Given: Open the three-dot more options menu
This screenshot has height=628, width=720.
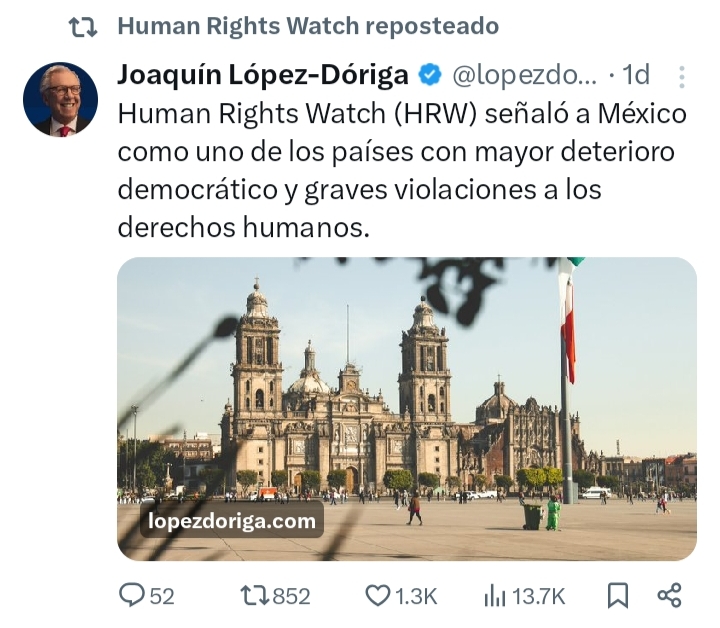Looking at the screenshot, I should 682,77.
